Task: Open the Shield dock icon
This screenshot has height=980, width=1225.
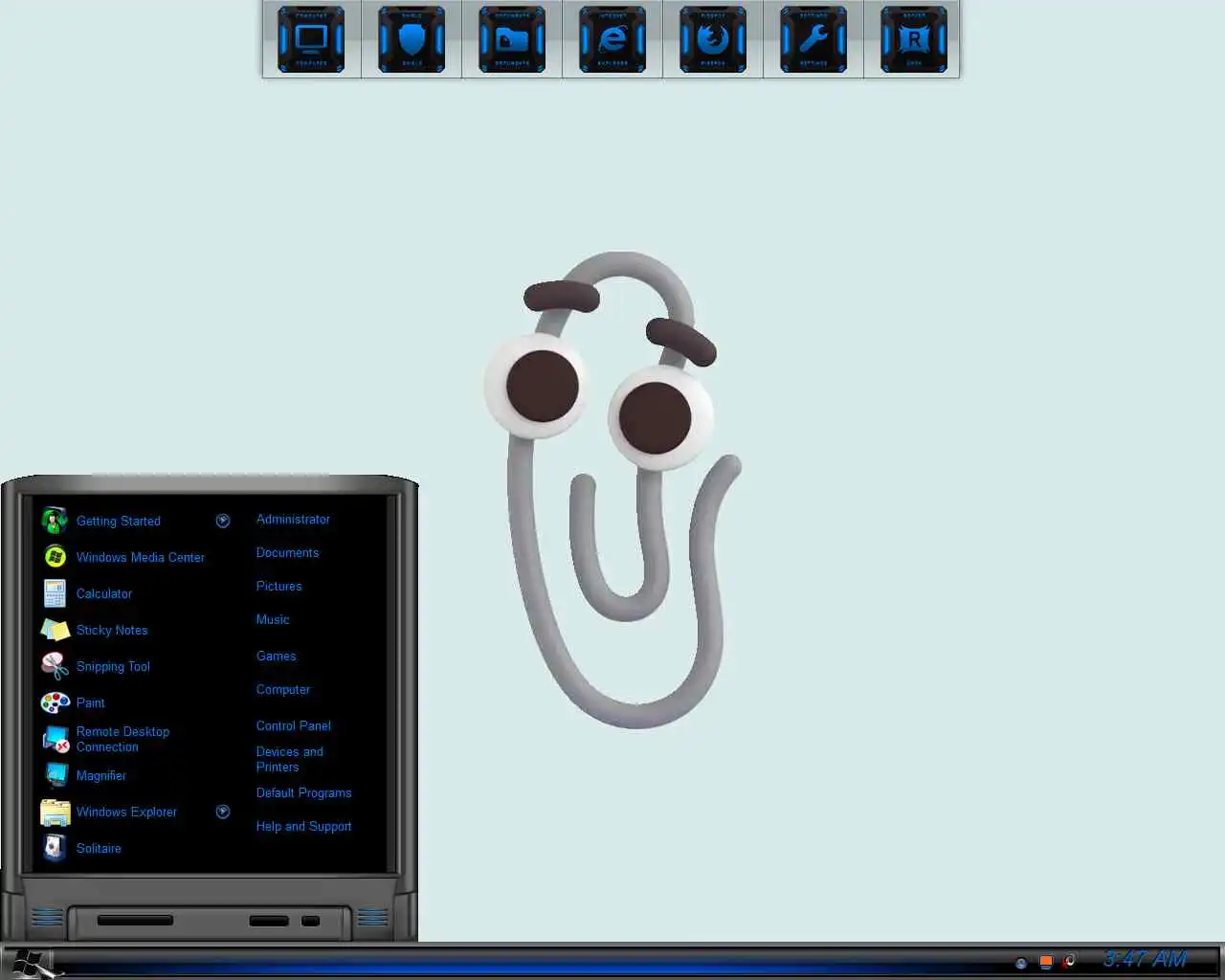Action: (x=412, y=39)
